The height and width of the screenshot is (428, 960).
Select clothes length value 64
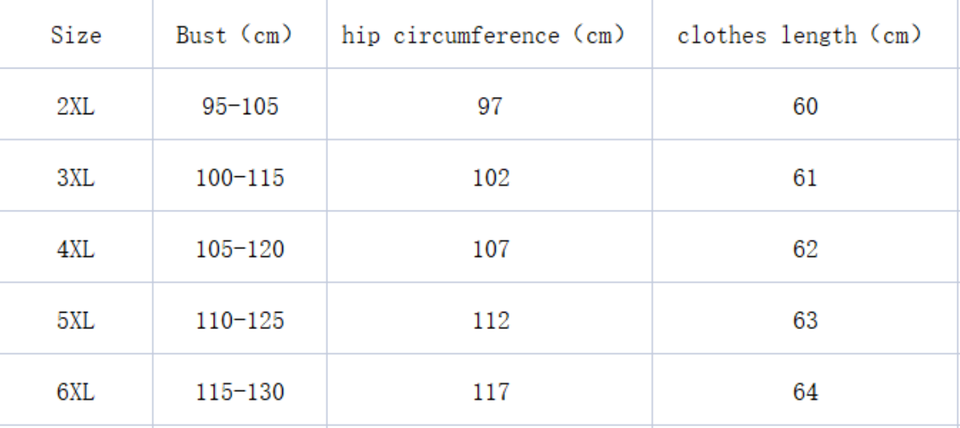[805, 392]
